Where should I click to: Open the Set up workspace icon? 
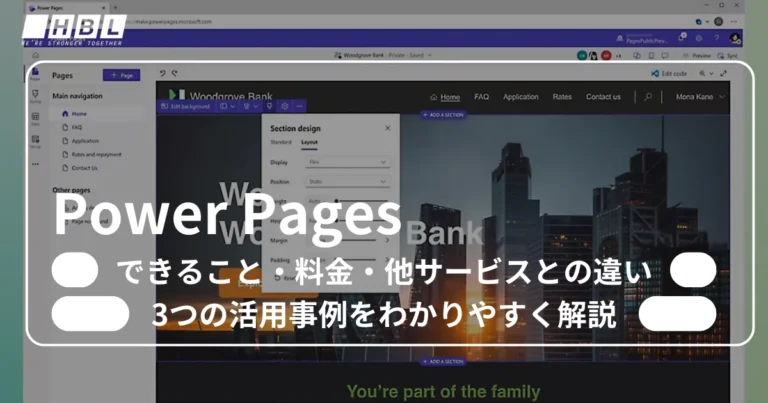tap(36, 142)
